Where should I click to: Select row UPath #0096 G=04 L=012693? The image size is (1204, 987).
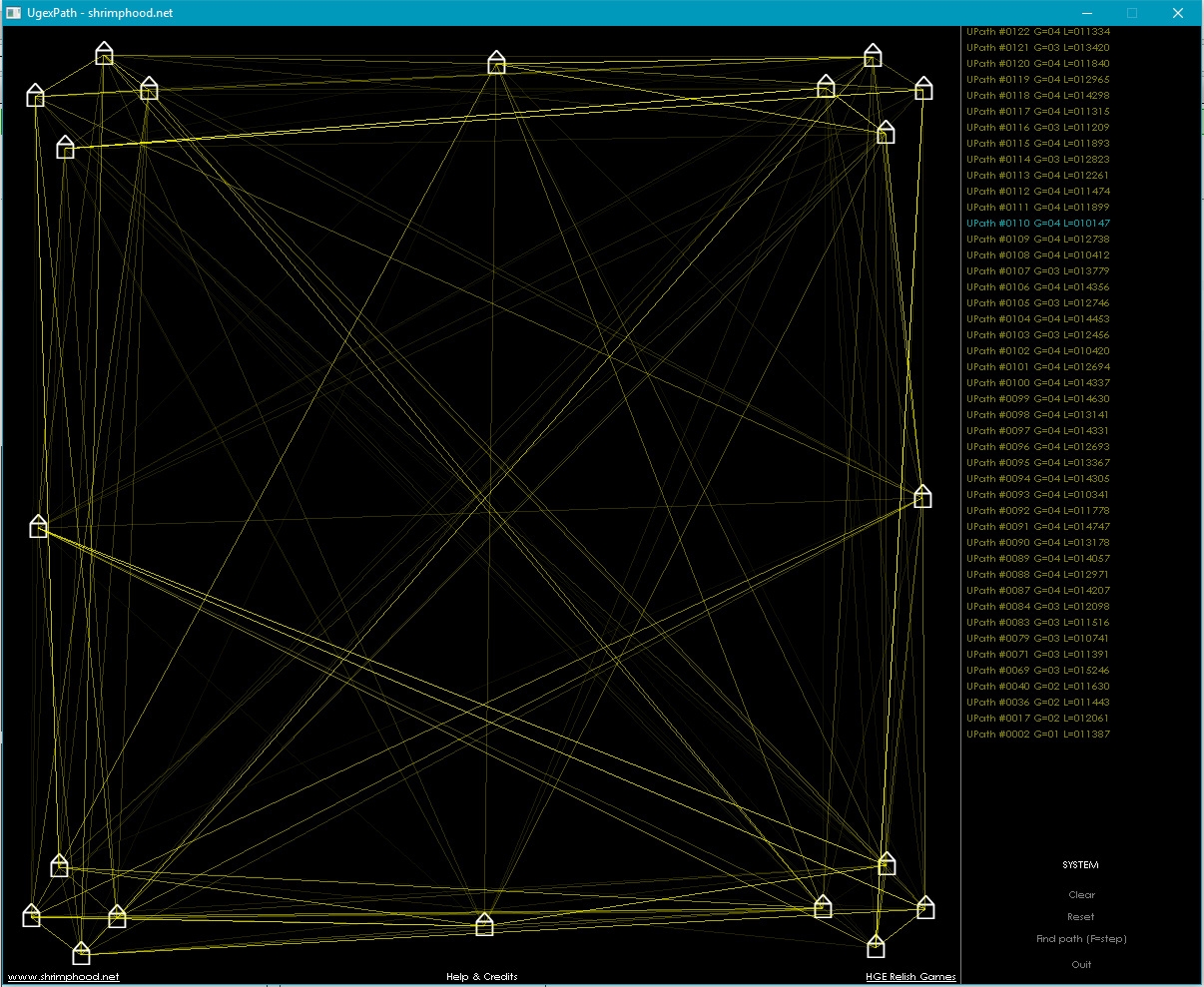pyautogui.click(x=1038, y=447)
